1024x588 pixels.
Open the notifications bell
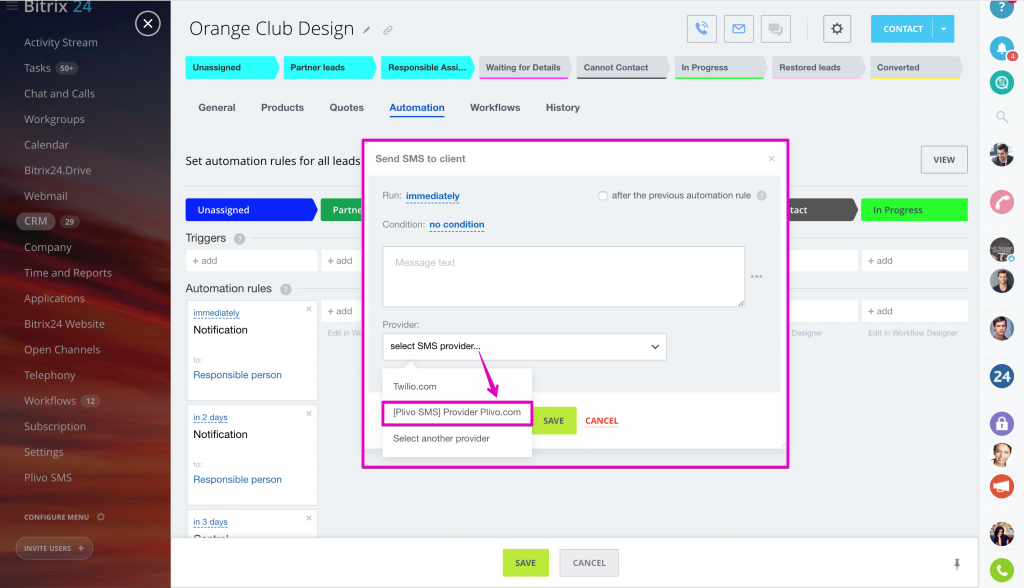1001,48
